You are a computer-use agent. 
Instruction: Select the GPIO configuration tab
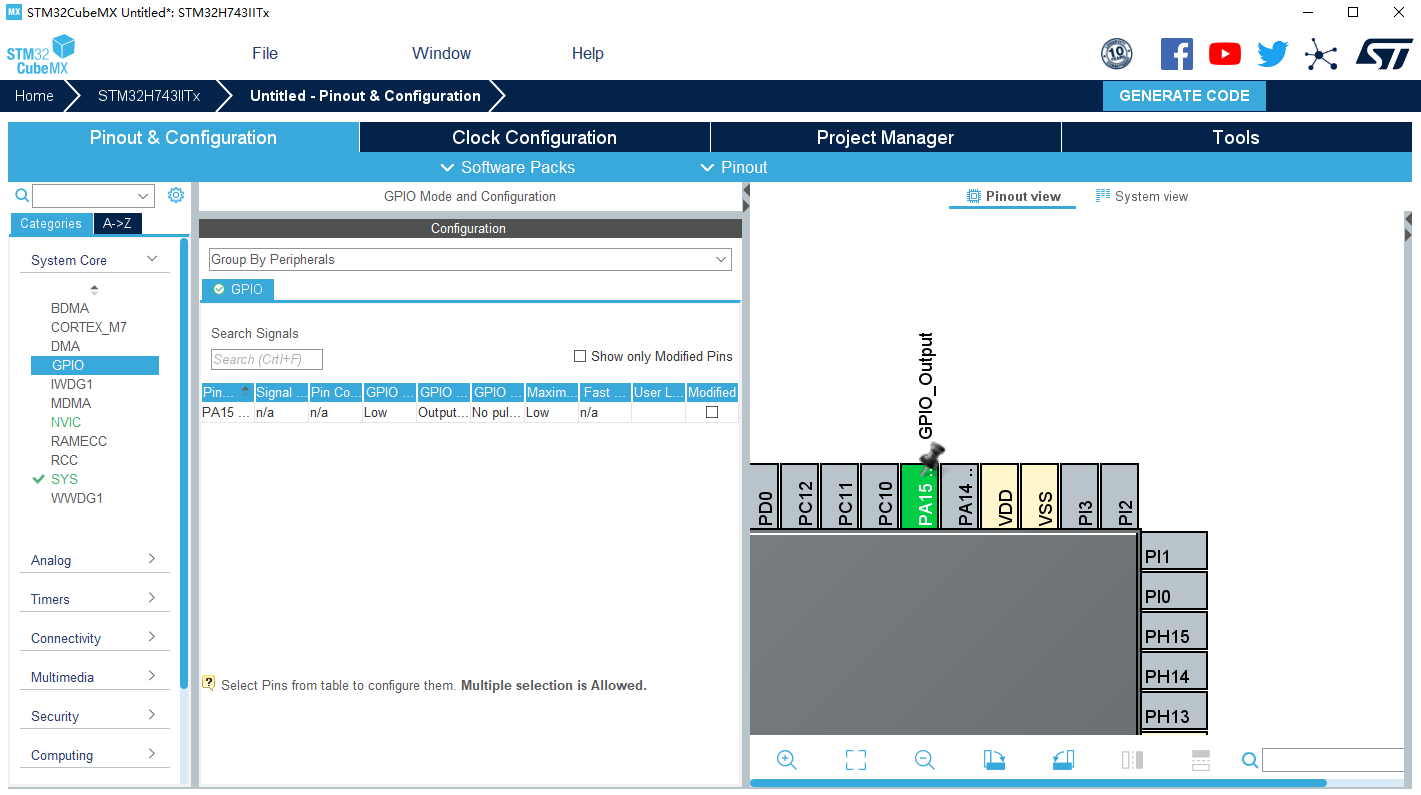click(238, 289)
